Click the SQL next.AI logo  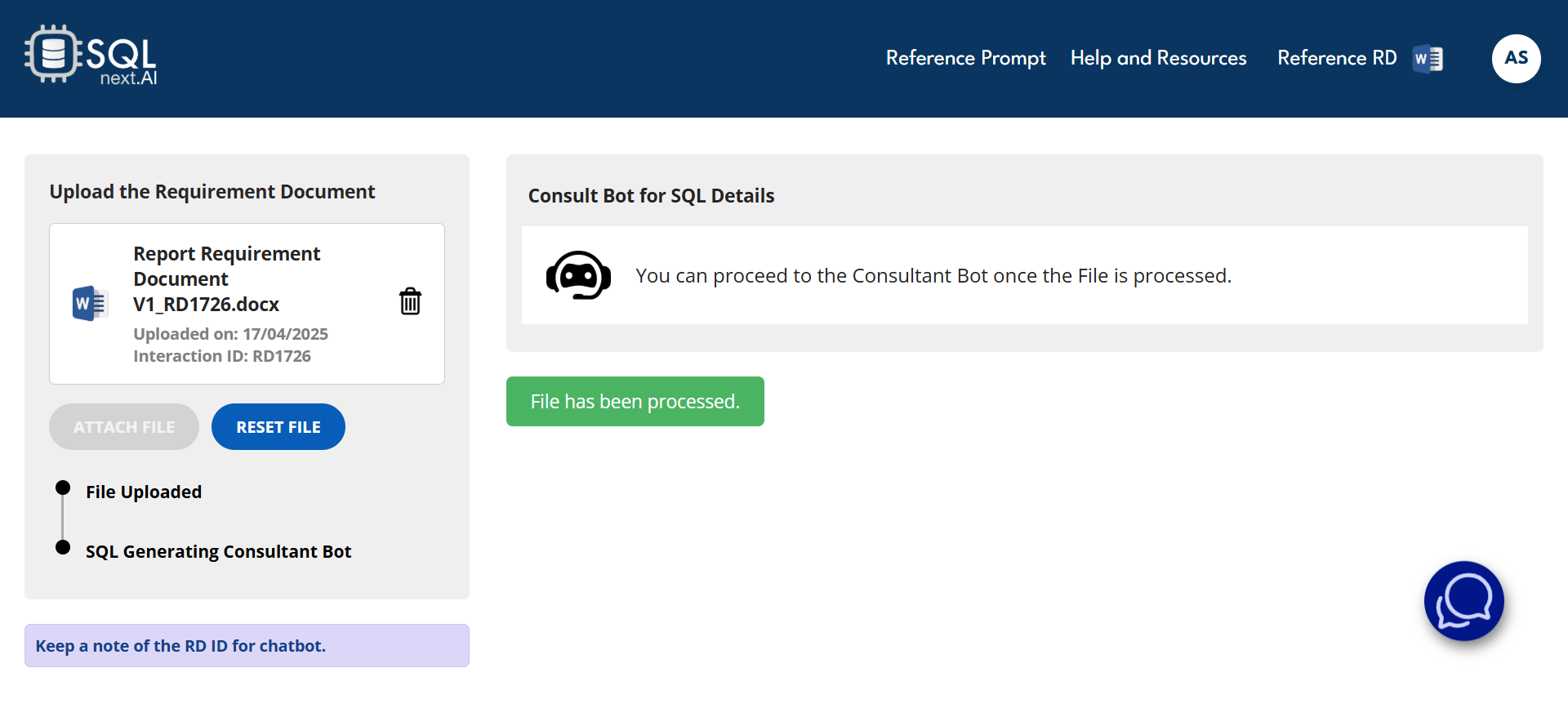coord(91,56)
